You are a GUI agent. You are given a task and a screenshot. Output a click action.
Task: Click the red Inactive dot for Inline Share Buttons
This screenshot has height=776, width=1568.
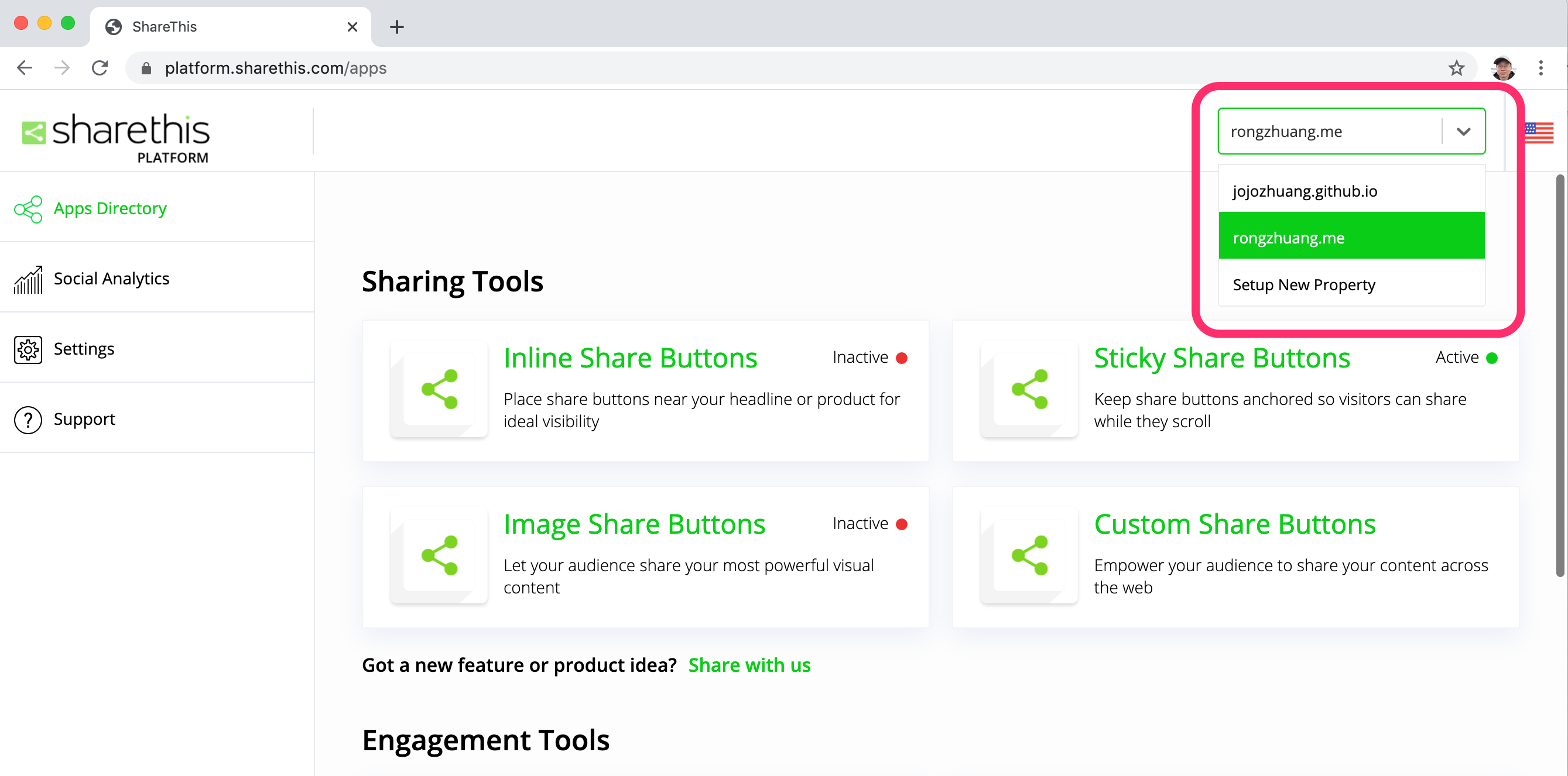[x=902, y=358]
